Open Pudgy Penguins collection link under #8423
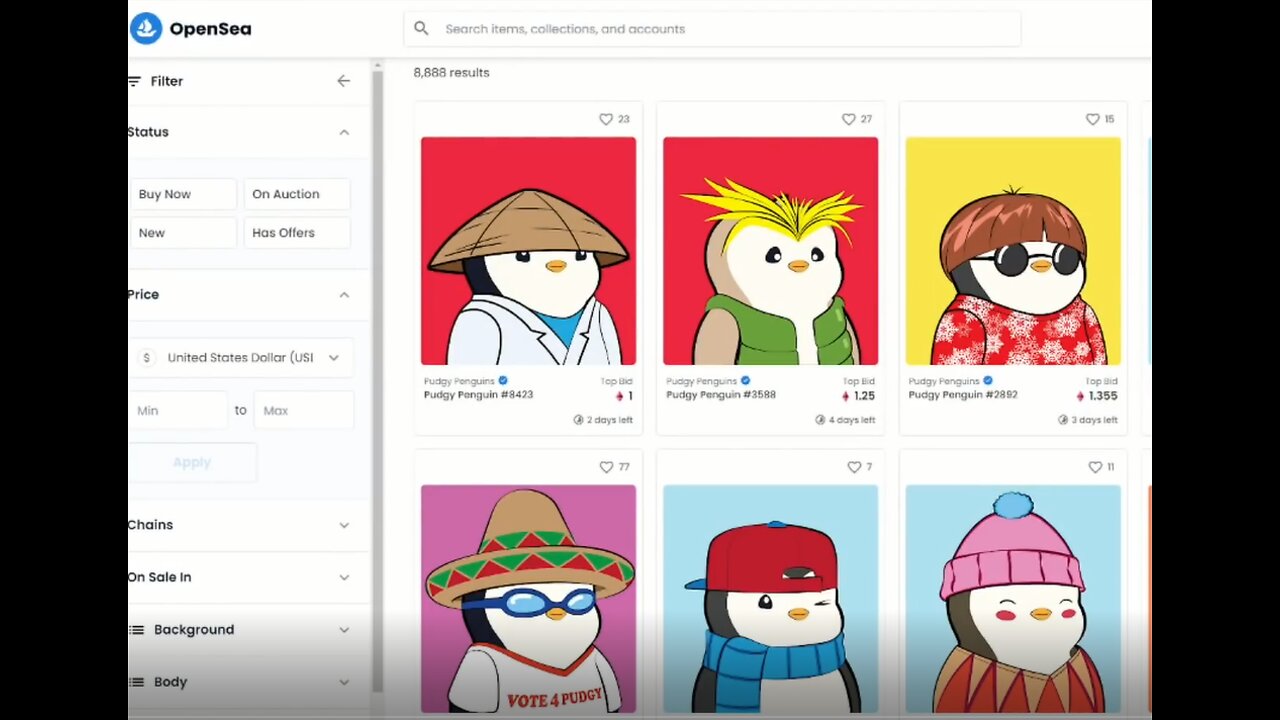 pyautogui.click(x=459, y=381)
